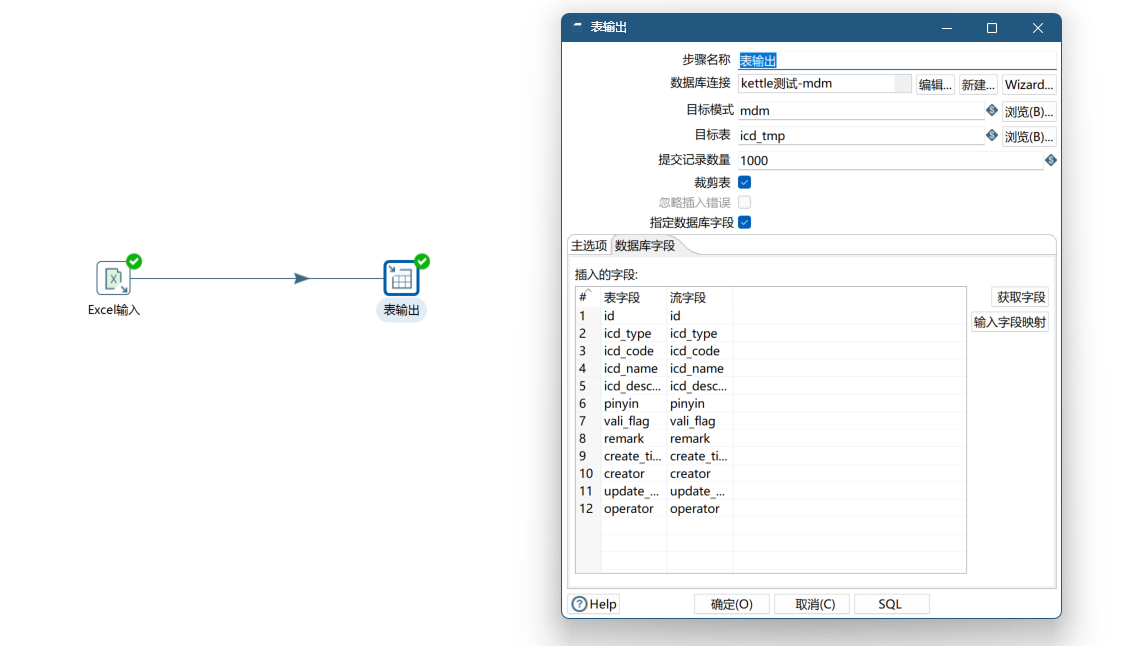Uncheck the 裁剪表 checkbox
Screen dimensions: 1140x646
[744, 182]
